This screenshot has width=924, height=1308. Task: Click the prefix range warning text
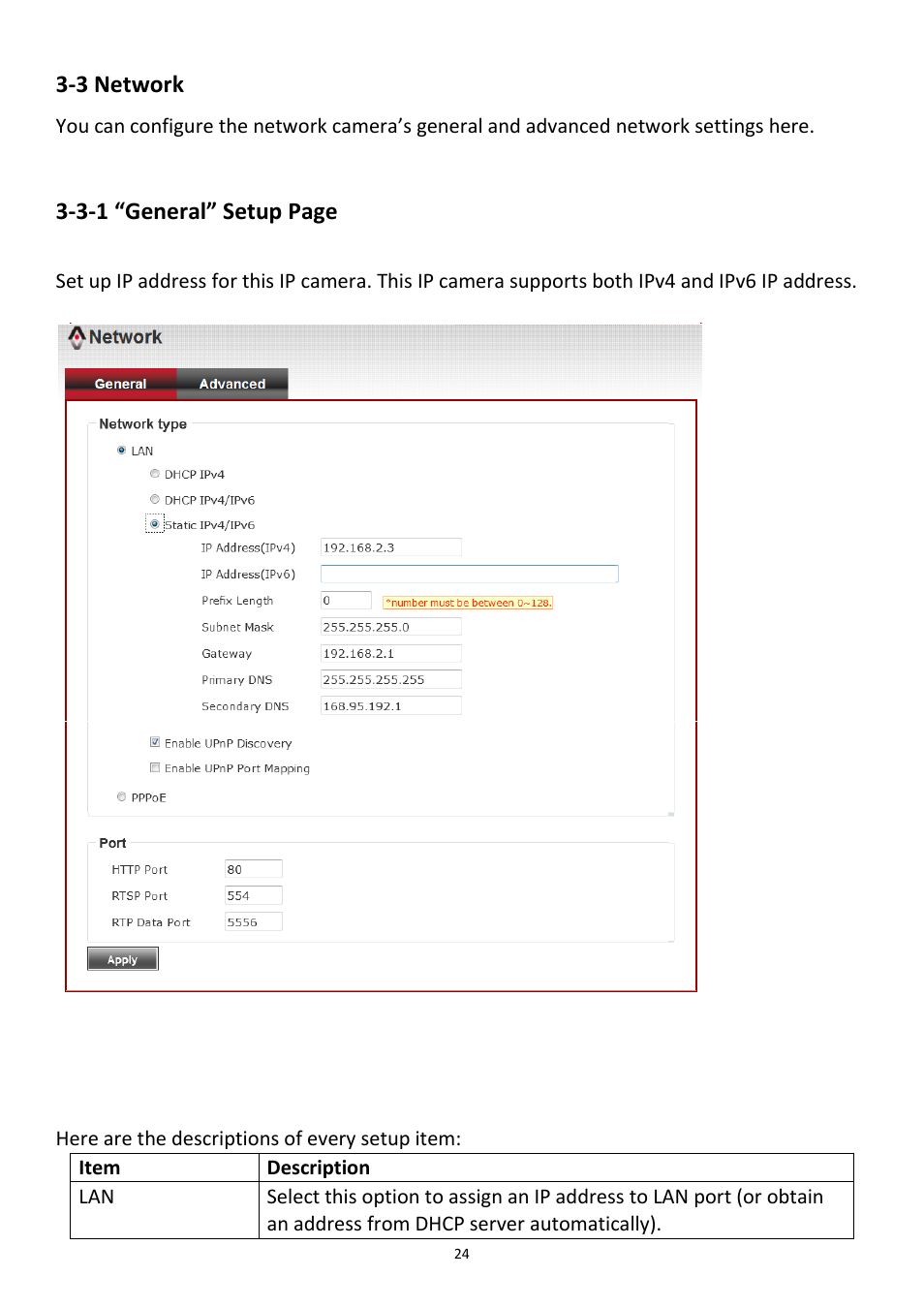(468, 603)
